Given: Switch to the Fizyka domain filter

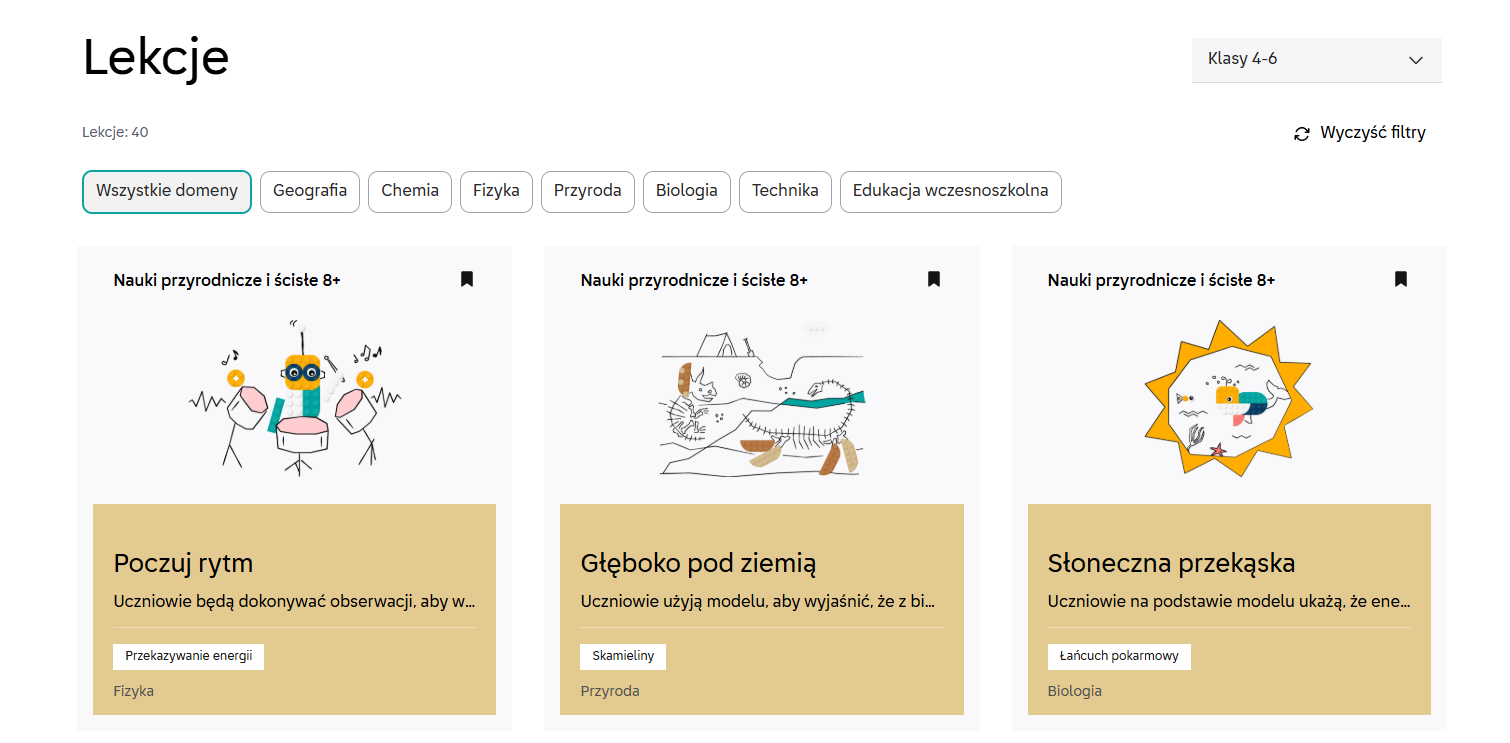Looking at the screenshot, I should 496,191.
